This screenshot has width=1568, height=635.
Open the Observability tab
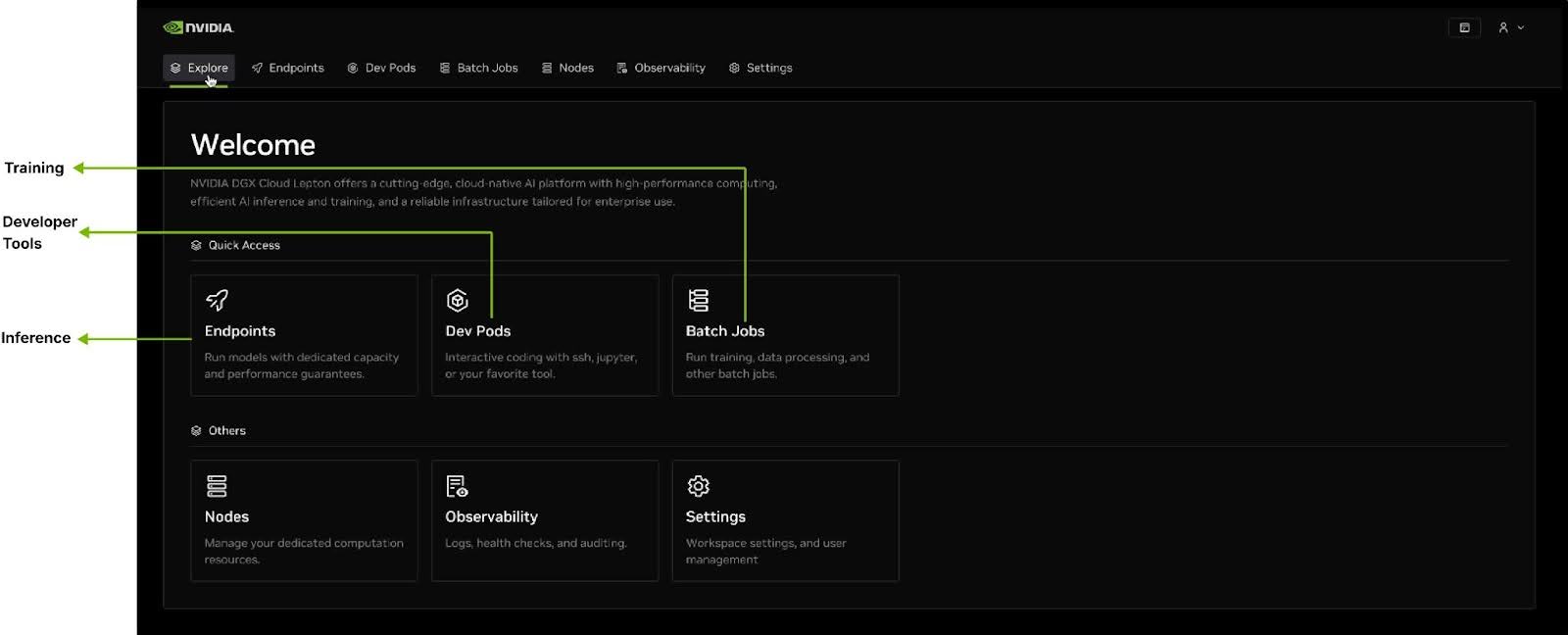[x=661, y=68]
